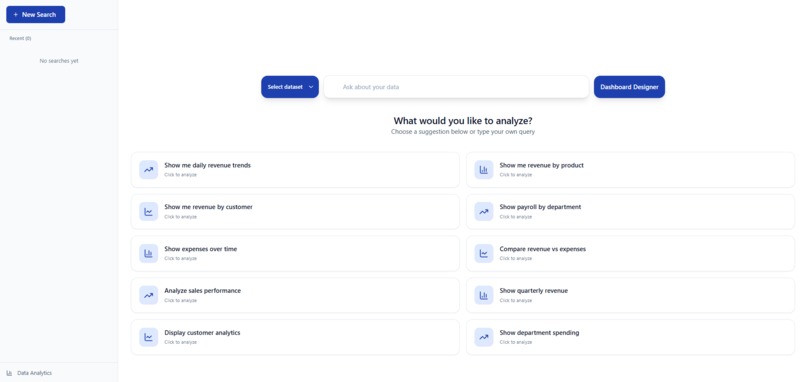Click the Data Analytics label in sidebar
The width and height of the screenshot is (806, 382).
34,373
